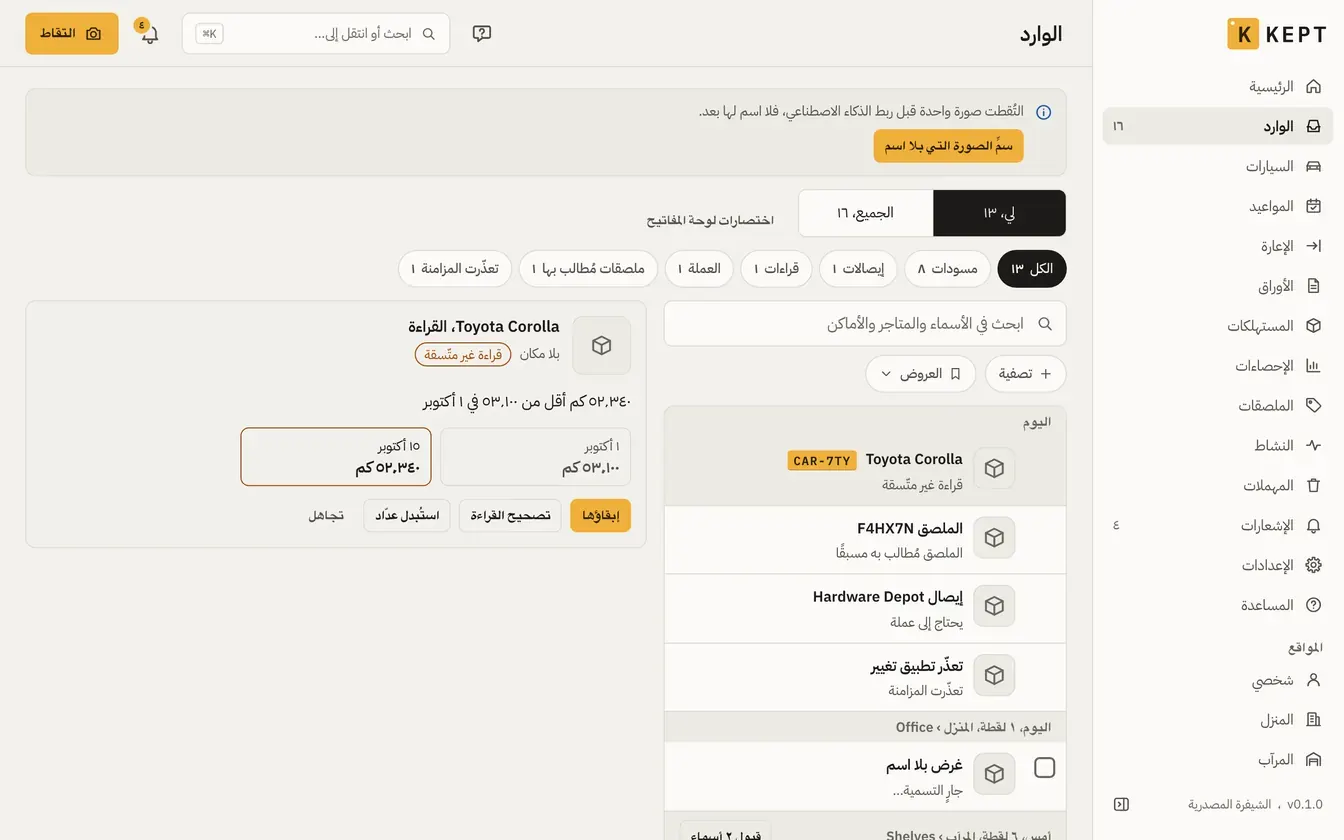Open الإعارة lending section
1344x840 pixels.
click(x=1217, y=246)
